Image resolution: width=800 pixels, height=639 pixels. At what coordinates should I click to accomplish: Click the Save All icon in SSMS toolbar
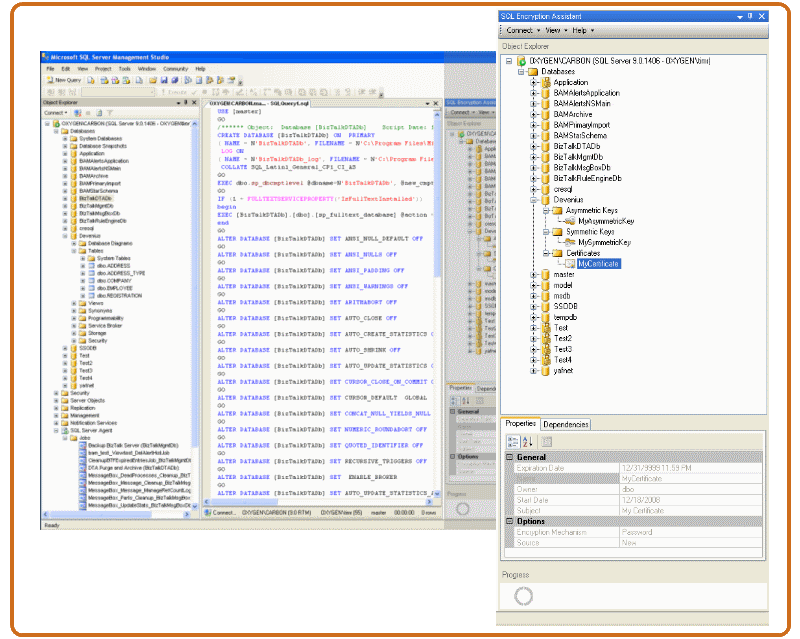click(174, 80)
